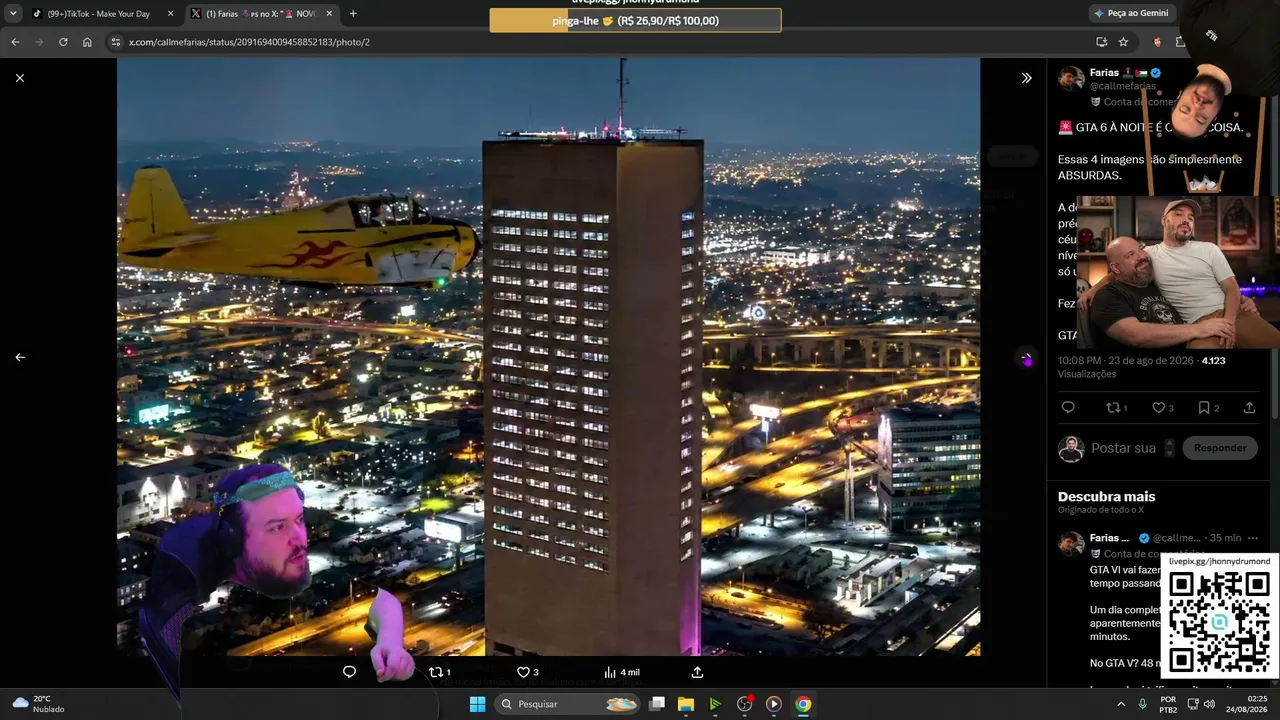This screenshot has height=720, width=1280.
Task: Open Google Chrome on the taskbar
Action: tap(803, 704)
